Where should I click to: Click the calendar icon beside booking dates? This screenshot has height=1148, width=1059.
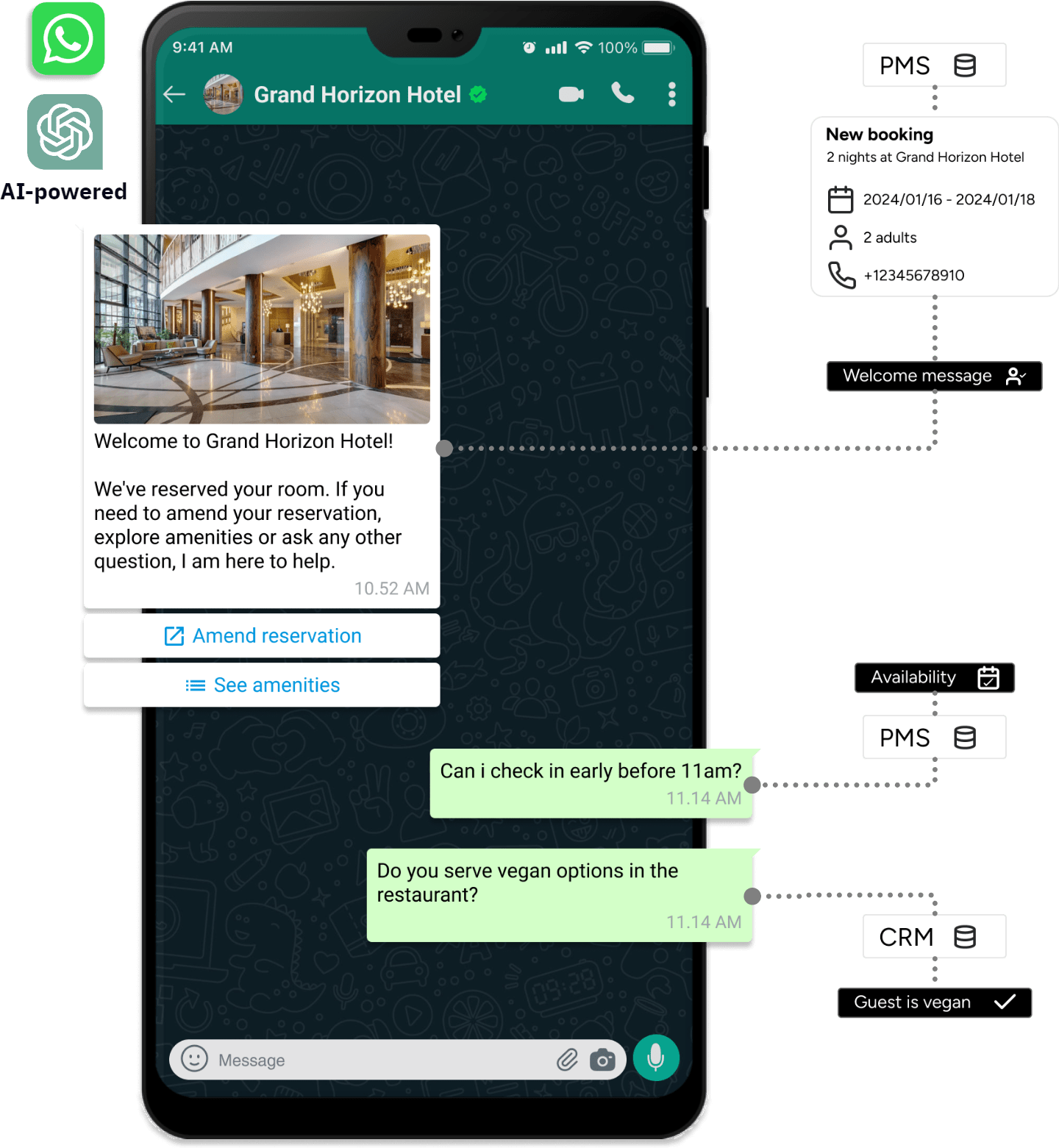click(841, 199)
